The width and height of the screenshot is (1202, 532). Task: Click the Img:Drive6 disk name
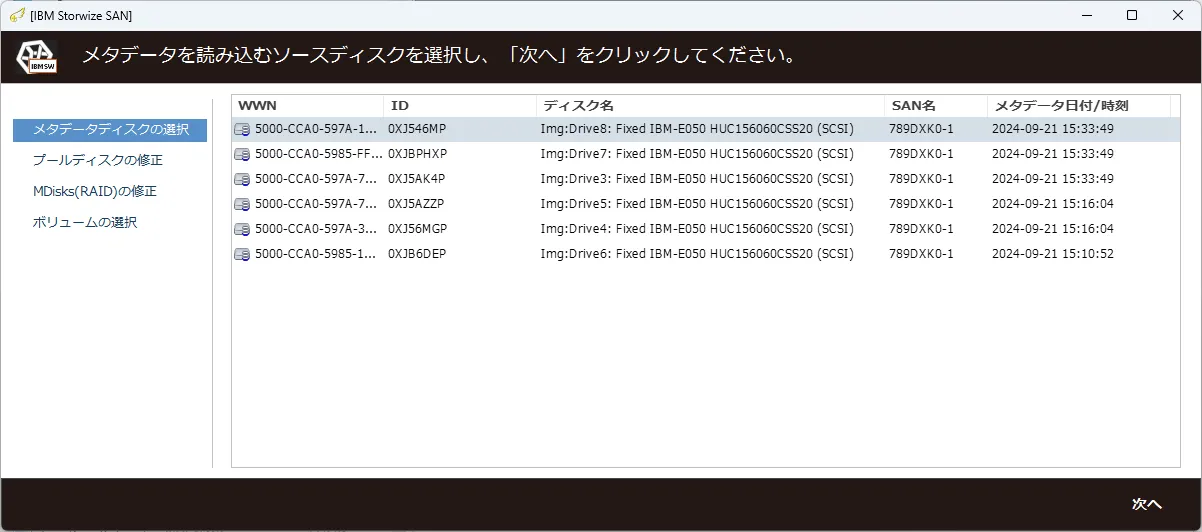pyautogui.click(x=697, y=254)
